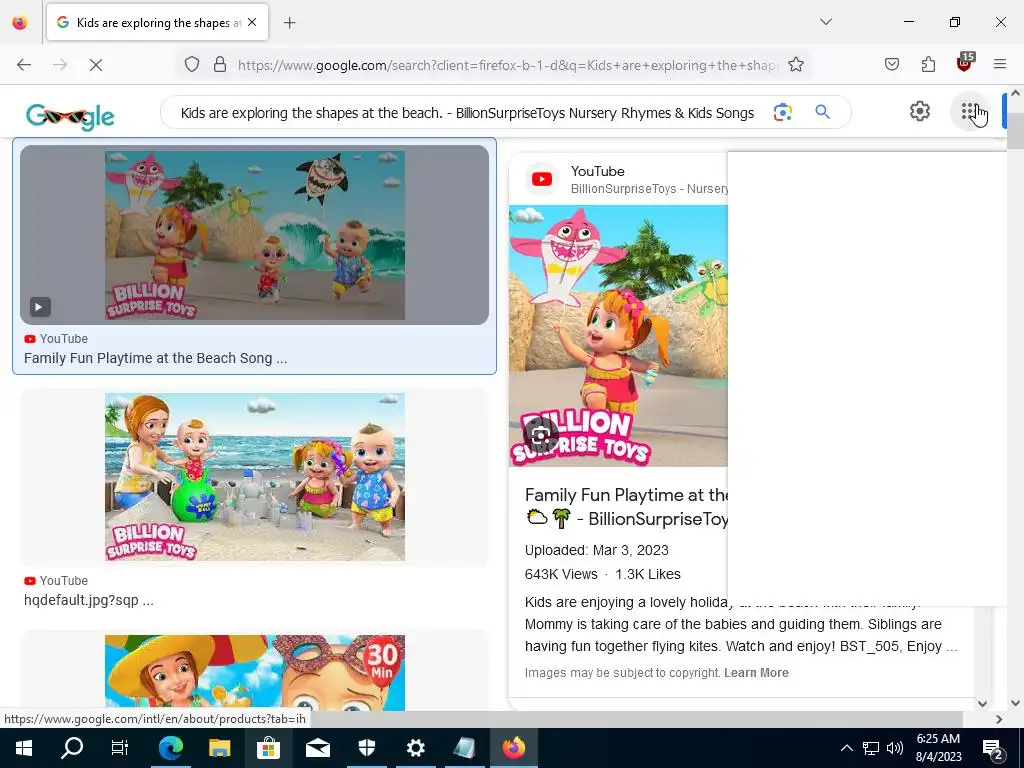Stop loading the page
This screenshot has height=768, width=1024.
tap(96, 65)
